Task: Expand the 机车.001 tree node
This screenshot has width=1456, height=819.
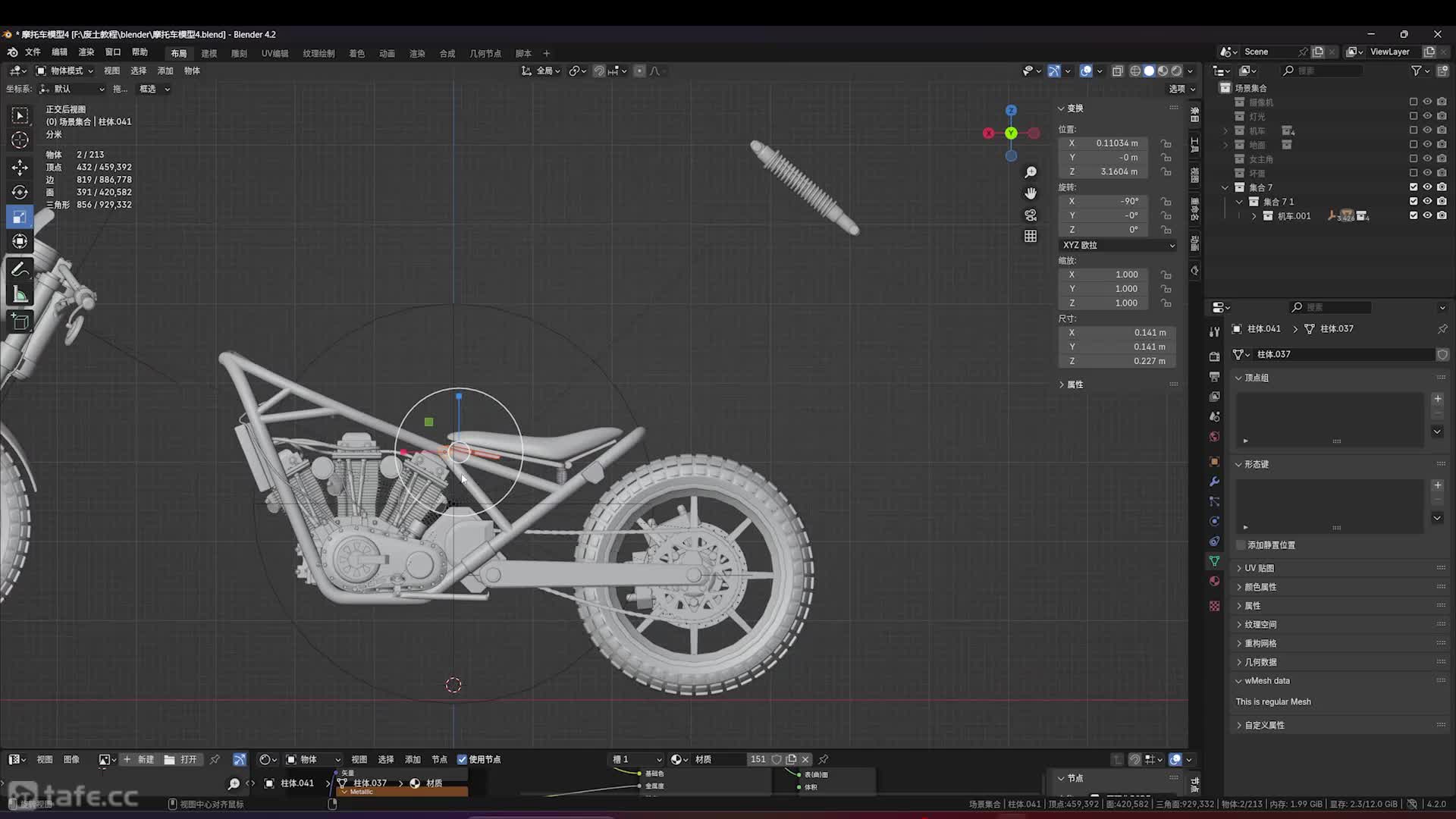Action: click(1254, 216)
